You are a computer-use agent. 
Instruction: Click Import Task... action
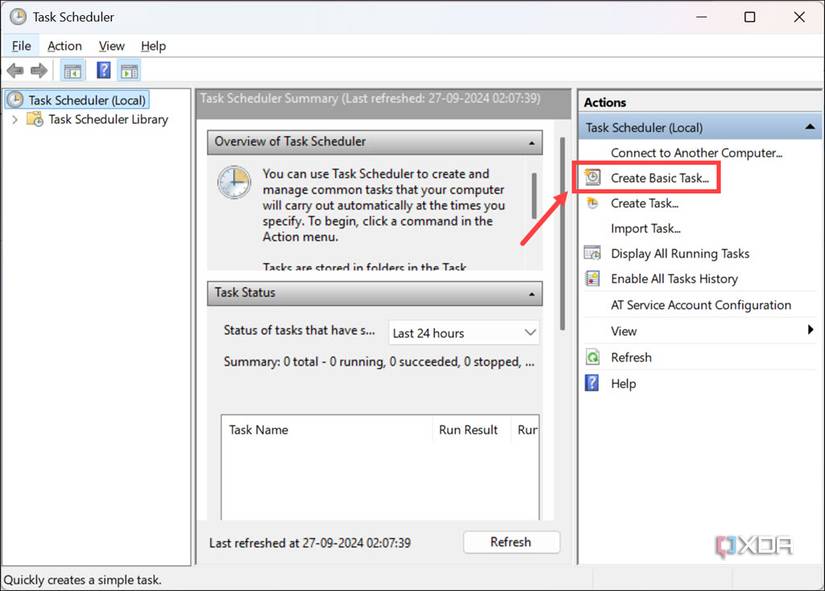(646, 228)
